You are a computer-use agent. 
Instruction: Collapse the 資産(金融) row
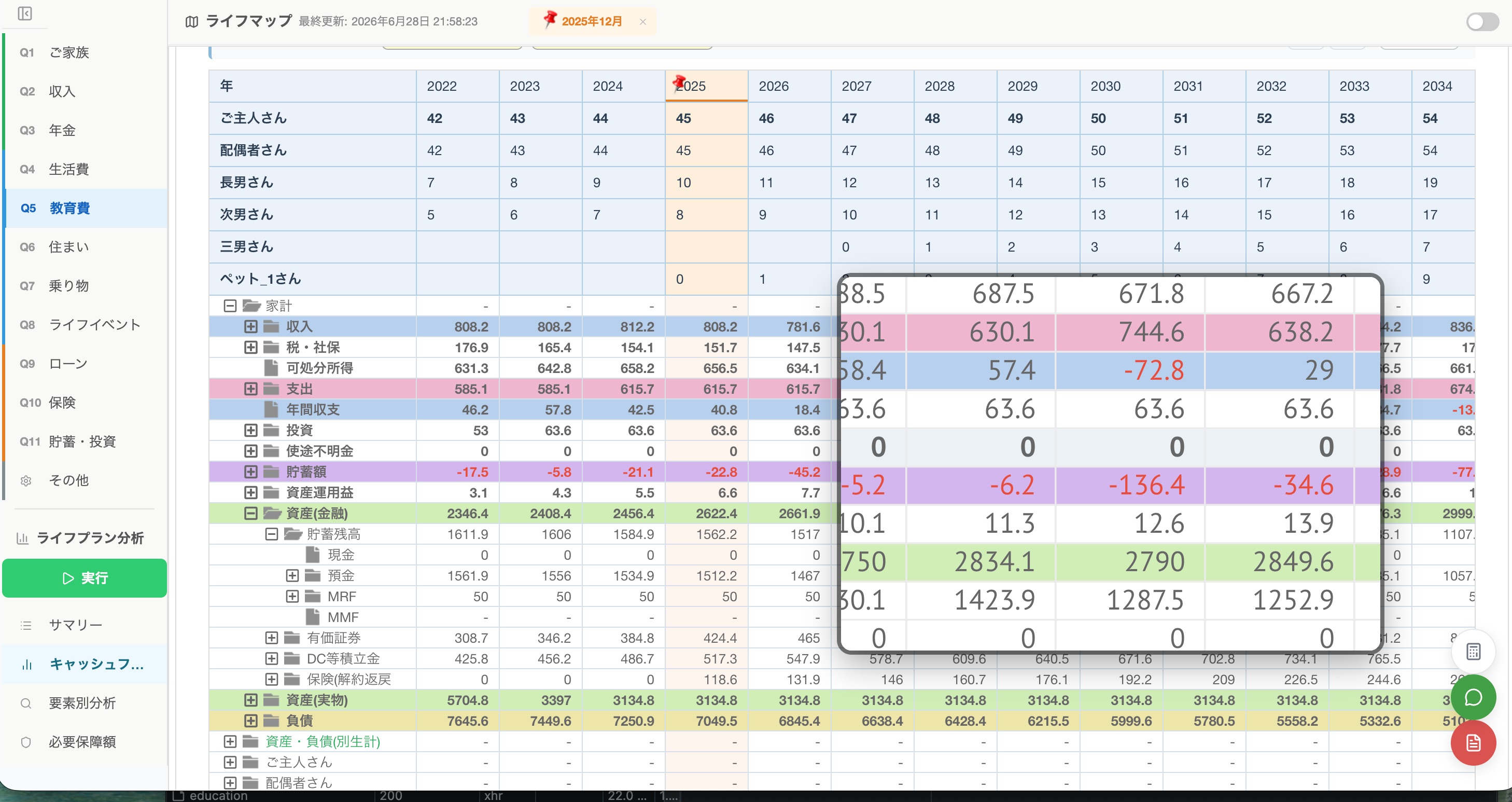[250, 513]
